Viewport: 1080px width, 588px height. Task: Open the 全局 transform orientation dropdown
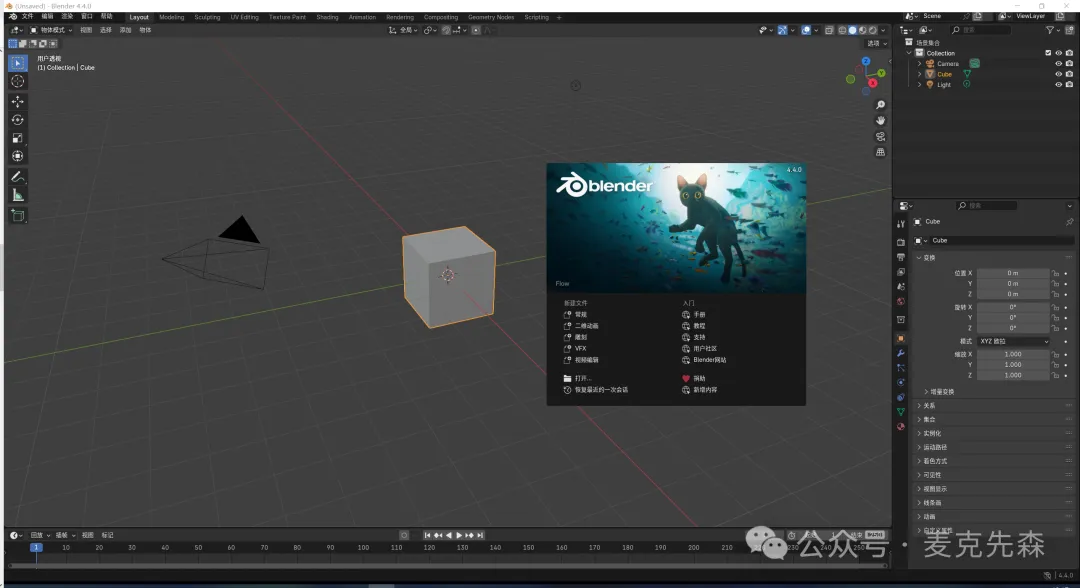(x=403, y=30)
